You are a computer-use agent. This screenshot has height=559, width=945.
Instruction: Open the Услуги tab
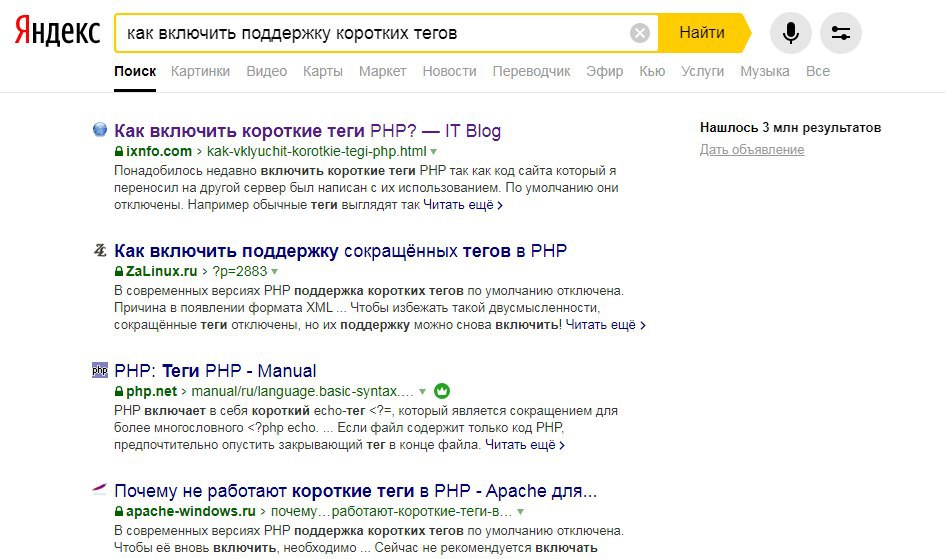point(702,71)
